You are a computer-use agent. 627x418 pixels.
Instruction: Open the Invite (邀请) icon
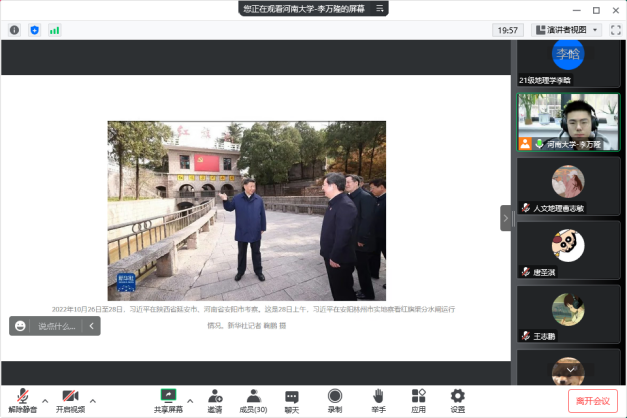pos(215,399)
